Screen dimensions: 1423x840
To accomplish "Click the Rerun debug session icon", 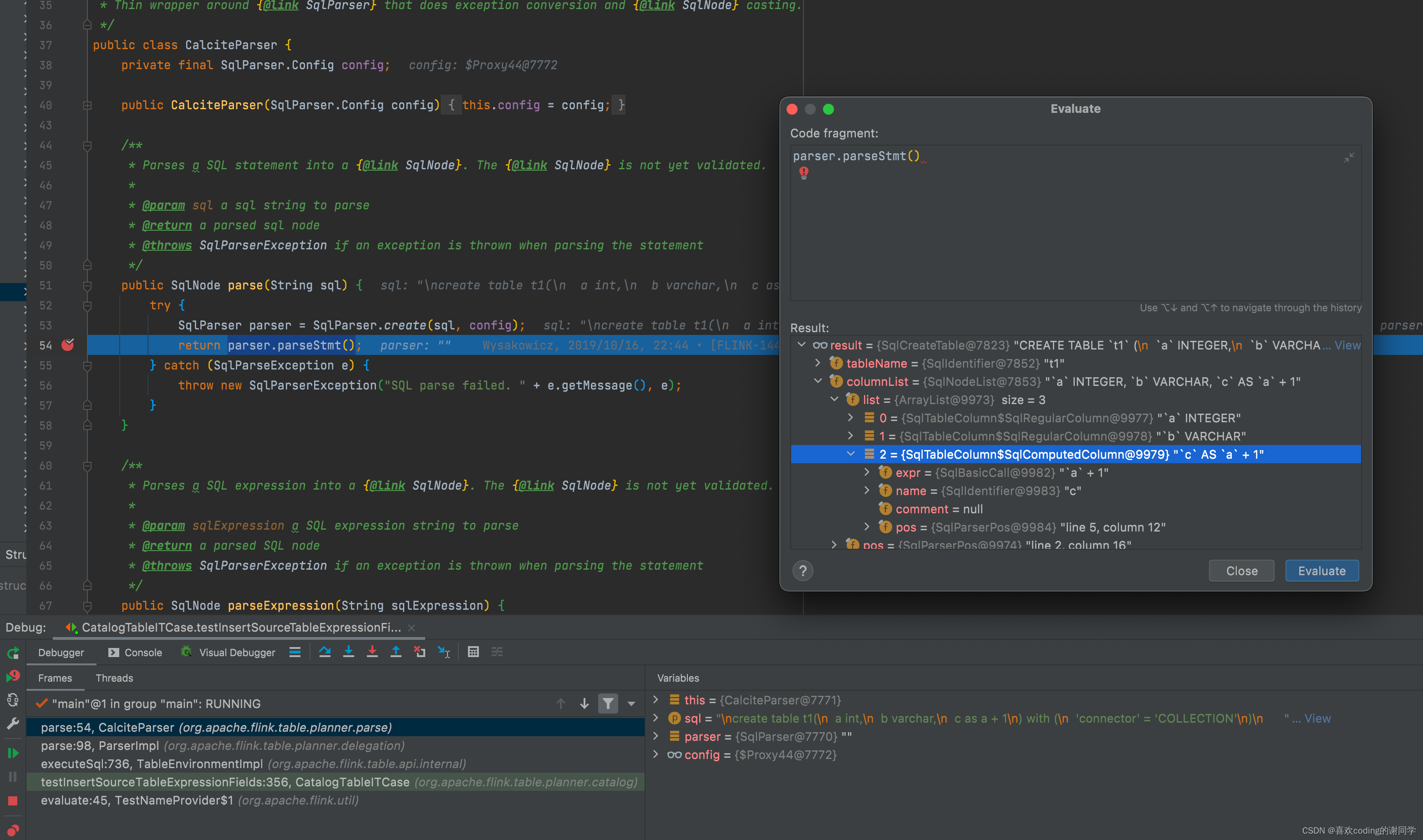I will [12, 653].
